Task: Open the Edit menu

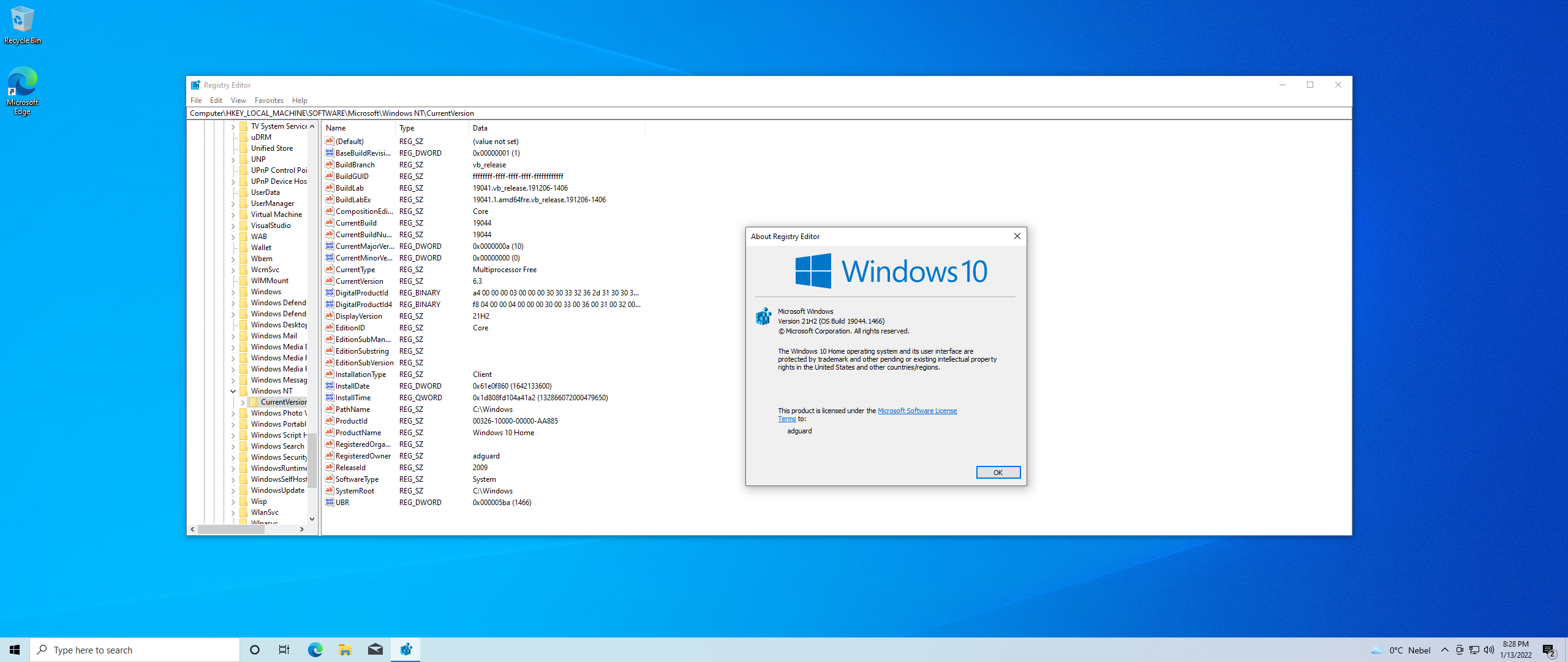Action: 216,101
